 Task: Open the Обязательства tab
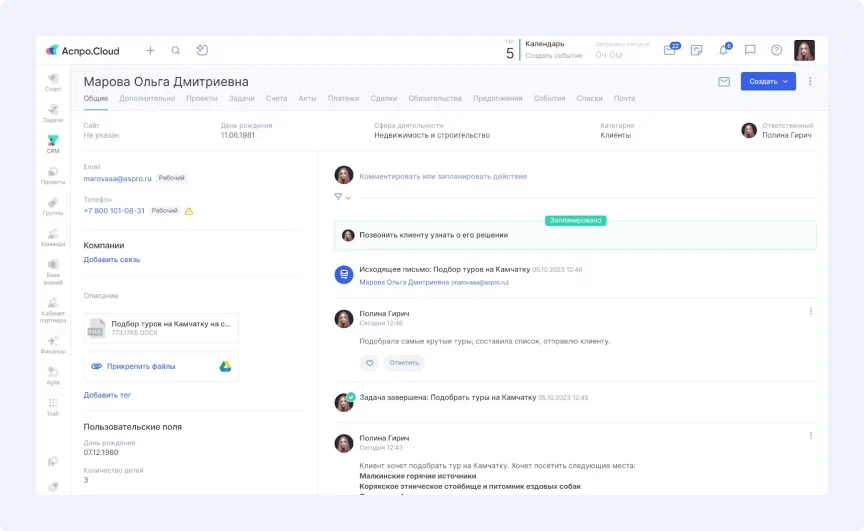point(435,99)
